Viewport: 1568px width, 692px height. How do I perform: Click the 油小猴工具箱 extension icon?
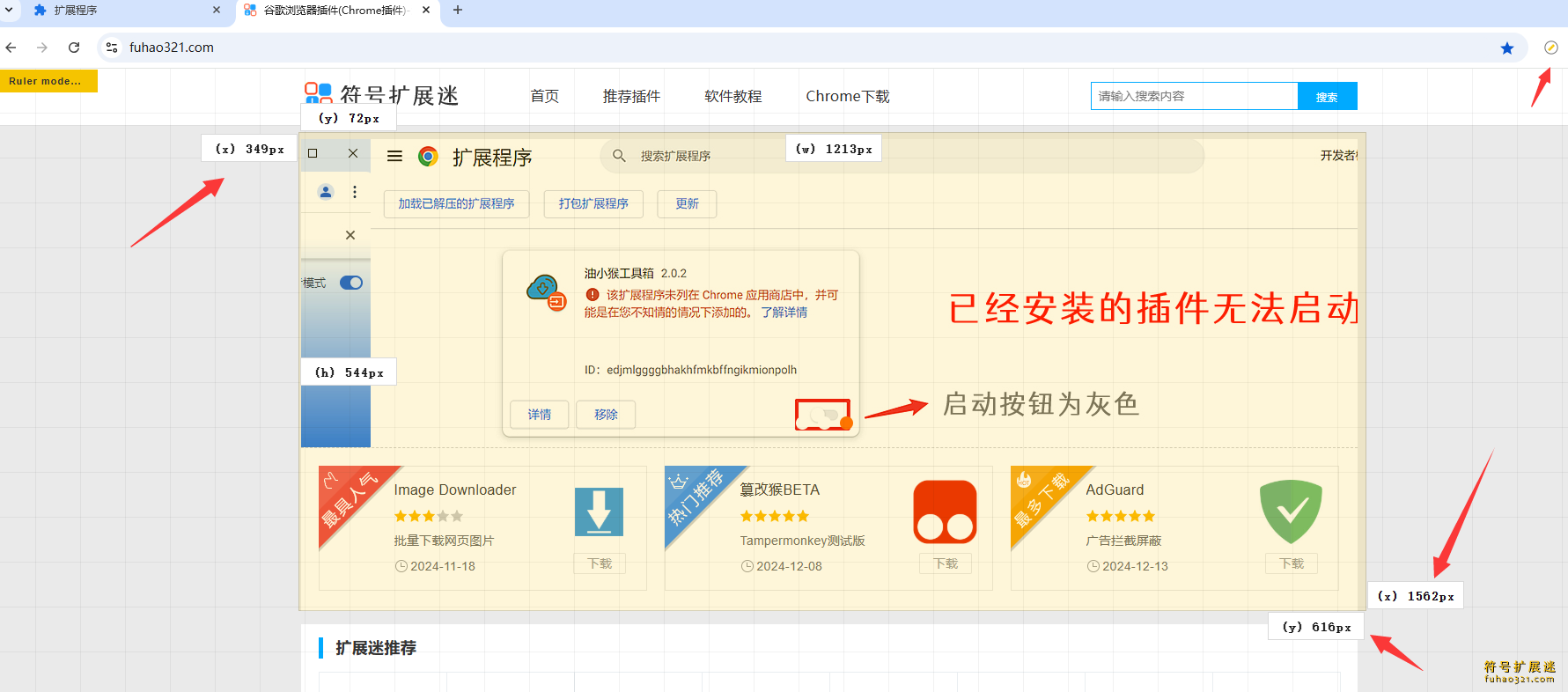coord(546,291)
